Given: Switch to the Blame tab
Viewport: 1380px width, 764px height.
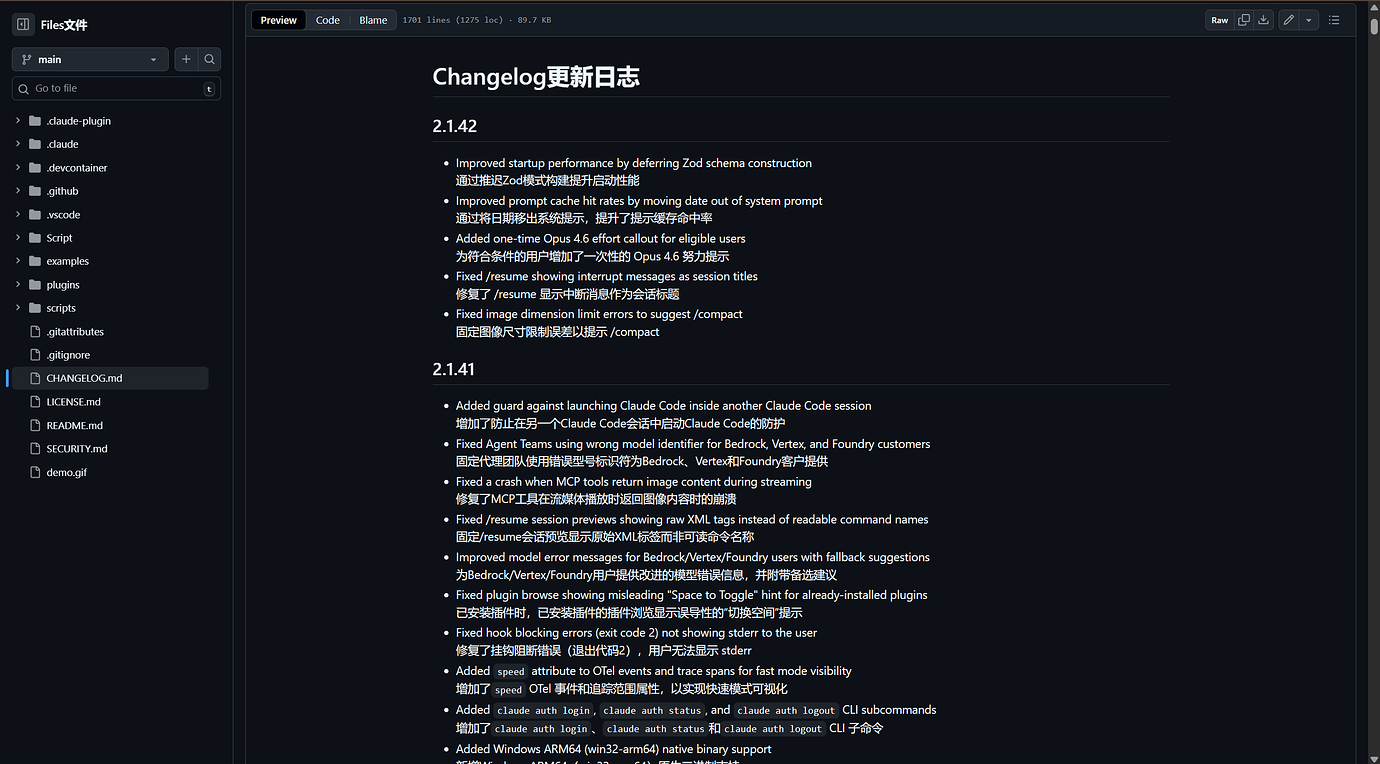Looking at the screenshot, I should (373, 20).
